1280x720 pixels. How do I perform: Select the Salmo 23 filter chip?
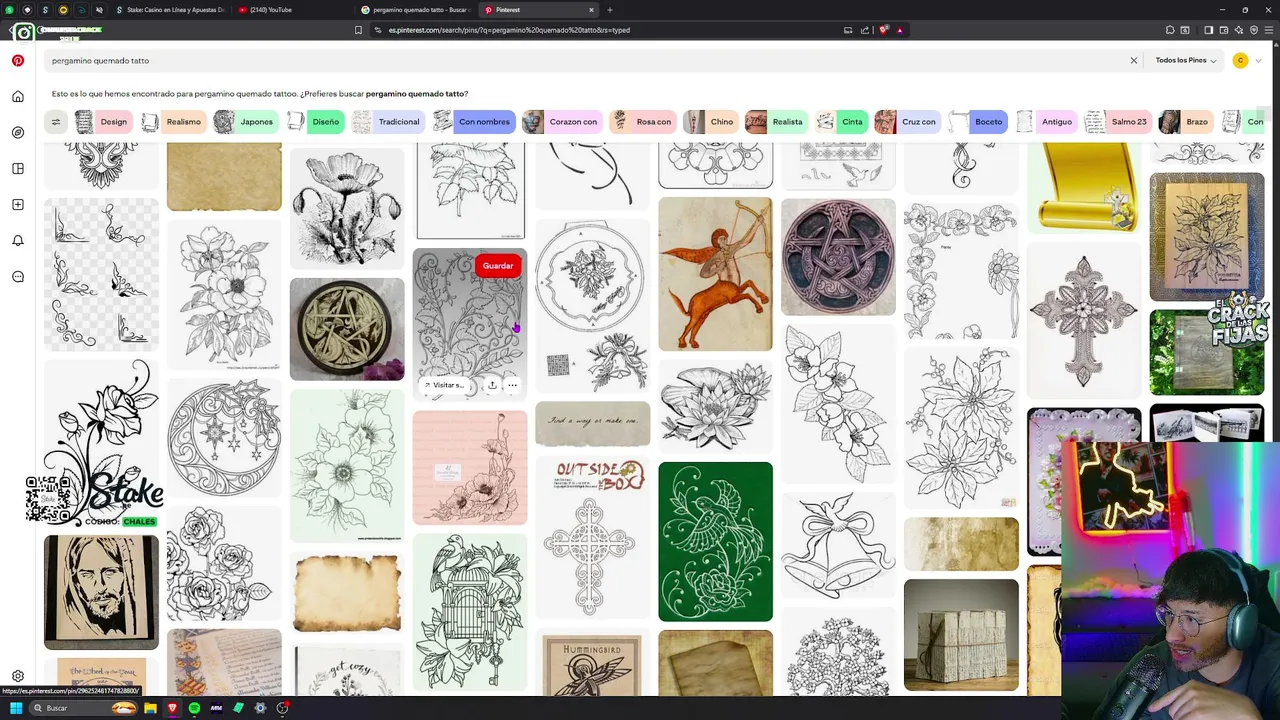(1117, 122)
